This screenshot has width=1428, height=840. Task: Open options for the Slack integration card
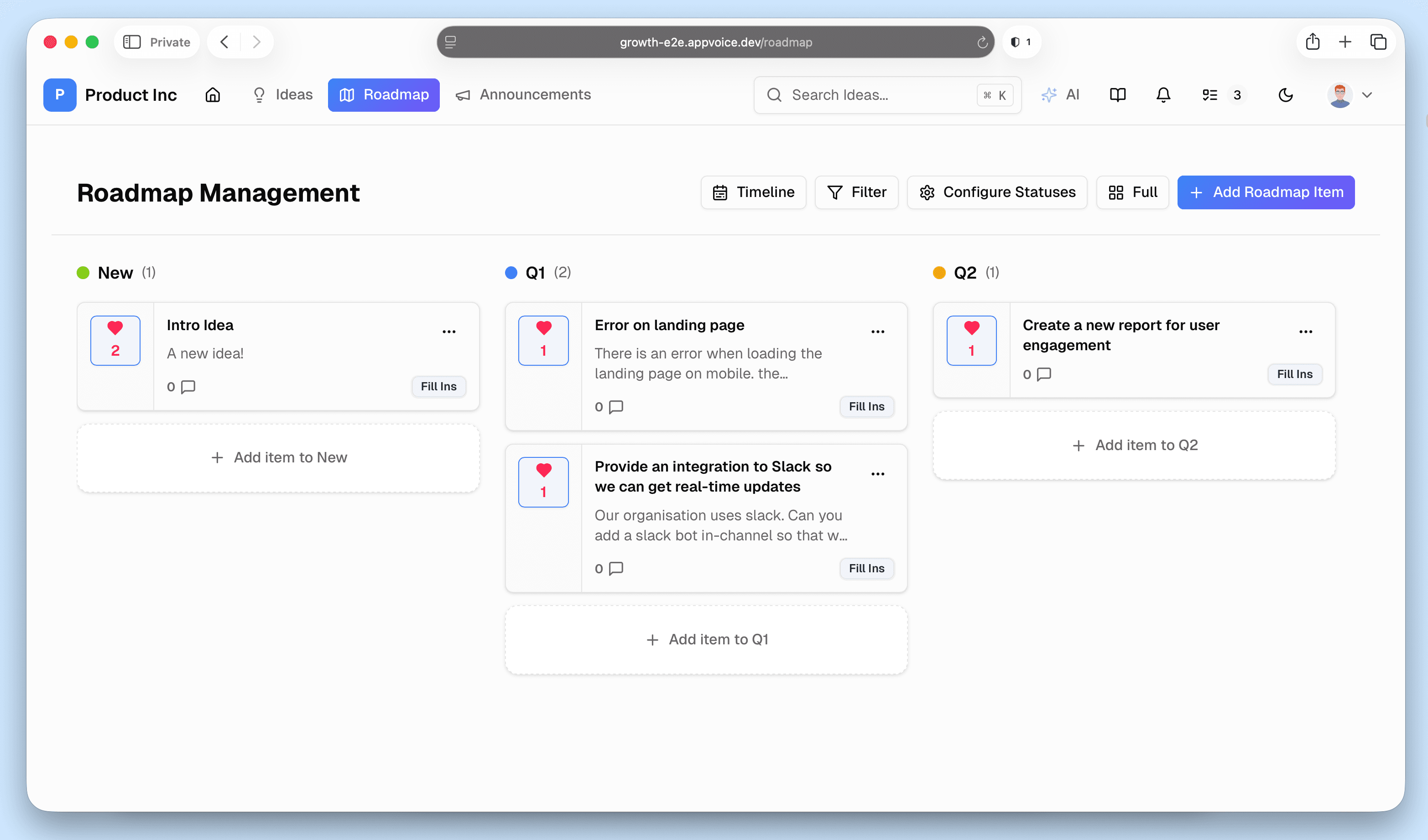(x=877, y=473)
